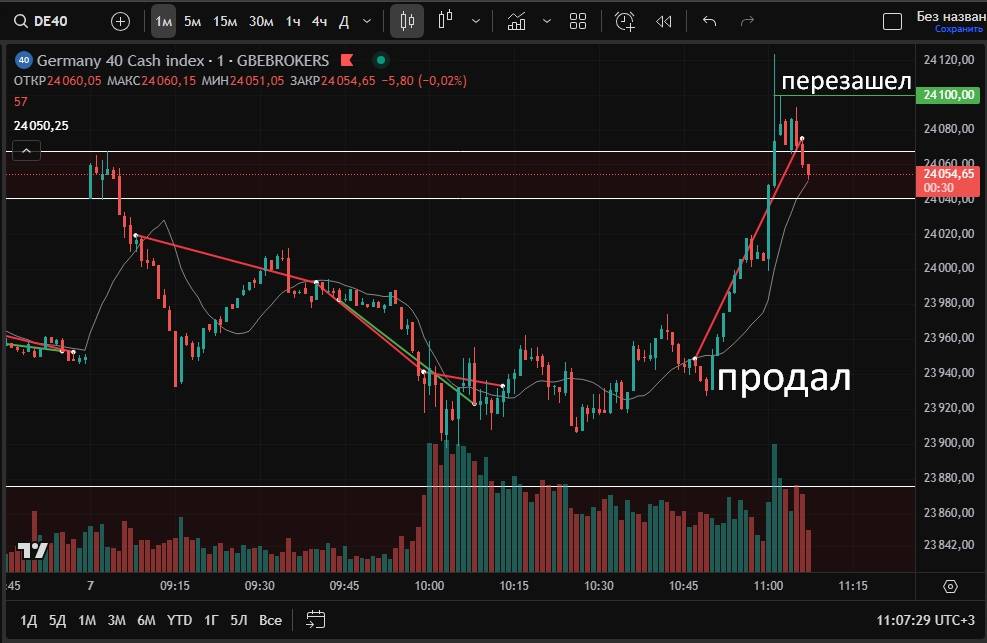Toggle the 1м timeframe button
The image size is (987, 643).
[x=164, y=21]
